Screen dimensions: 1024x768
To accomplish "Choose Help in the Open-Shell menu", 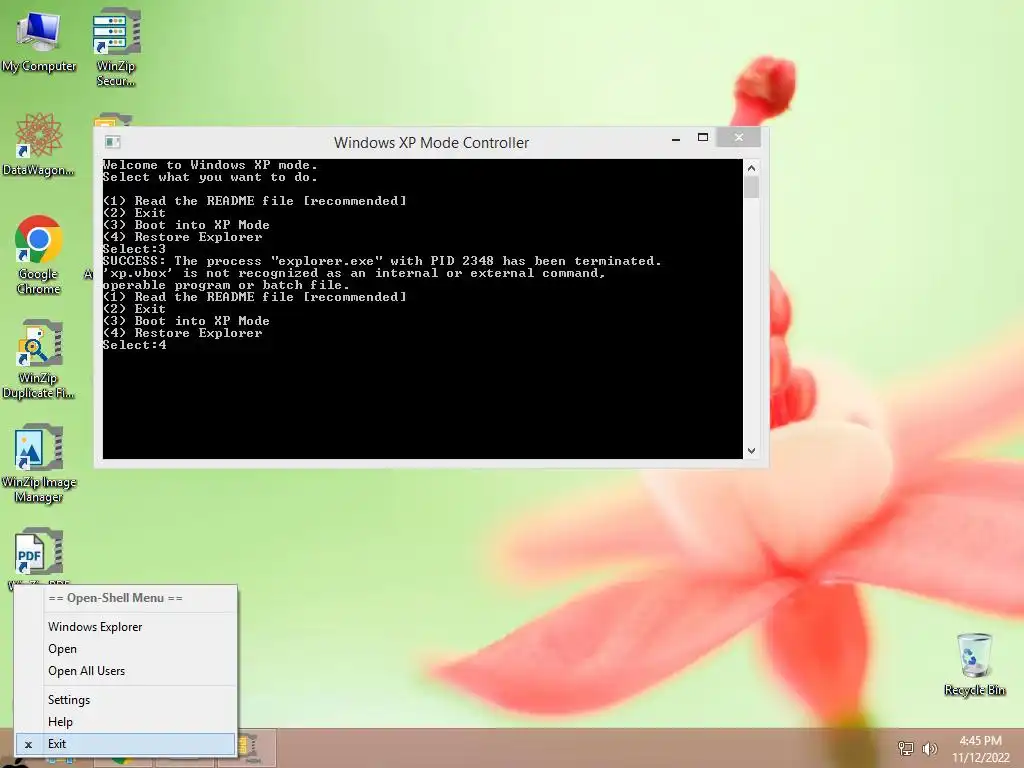I will coord(139,722).
